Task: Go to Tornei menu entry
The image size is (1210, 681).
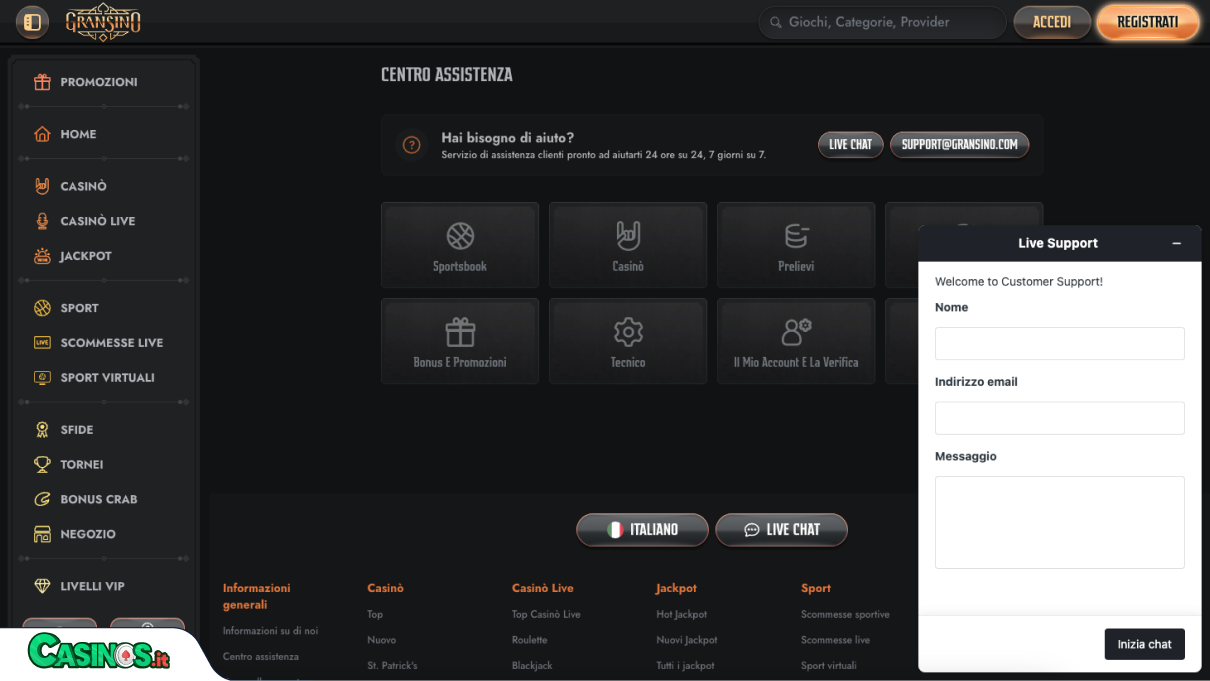Action: (x=82, y=465)
